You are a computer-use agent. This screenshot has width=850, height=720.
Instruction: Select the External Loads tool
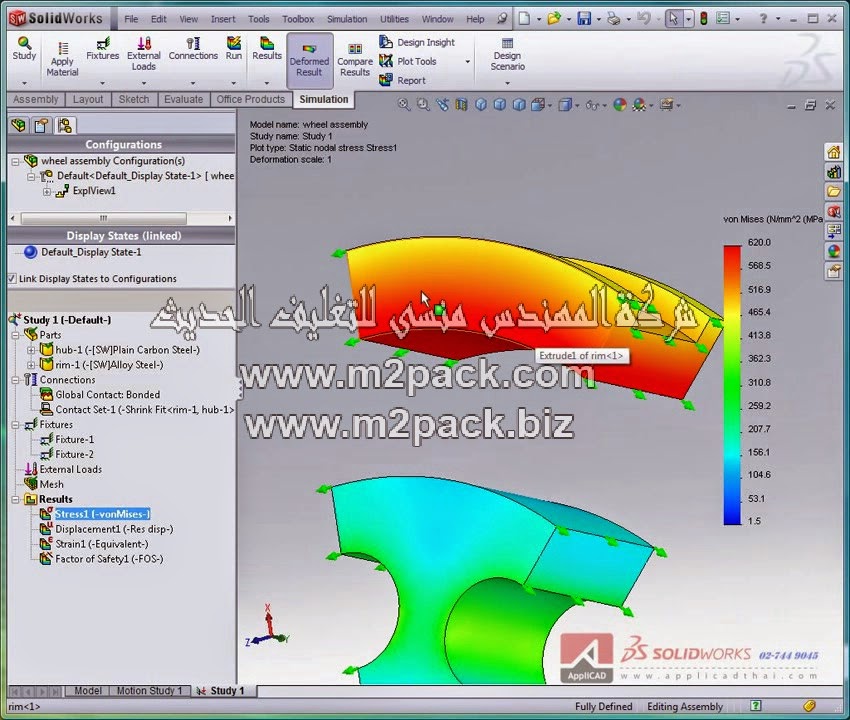pyautogui.click(x=144, y=54)
